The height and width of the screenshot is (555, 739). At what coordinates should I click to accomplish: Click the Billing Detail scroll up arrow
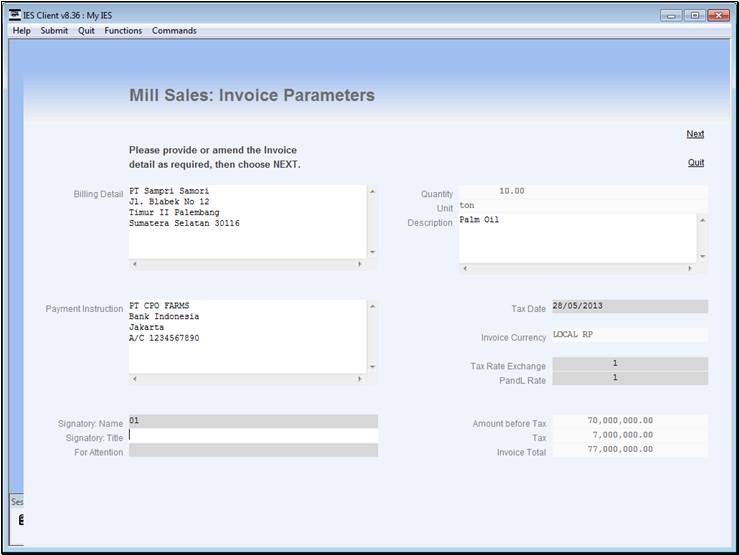(x=372, y=191)
